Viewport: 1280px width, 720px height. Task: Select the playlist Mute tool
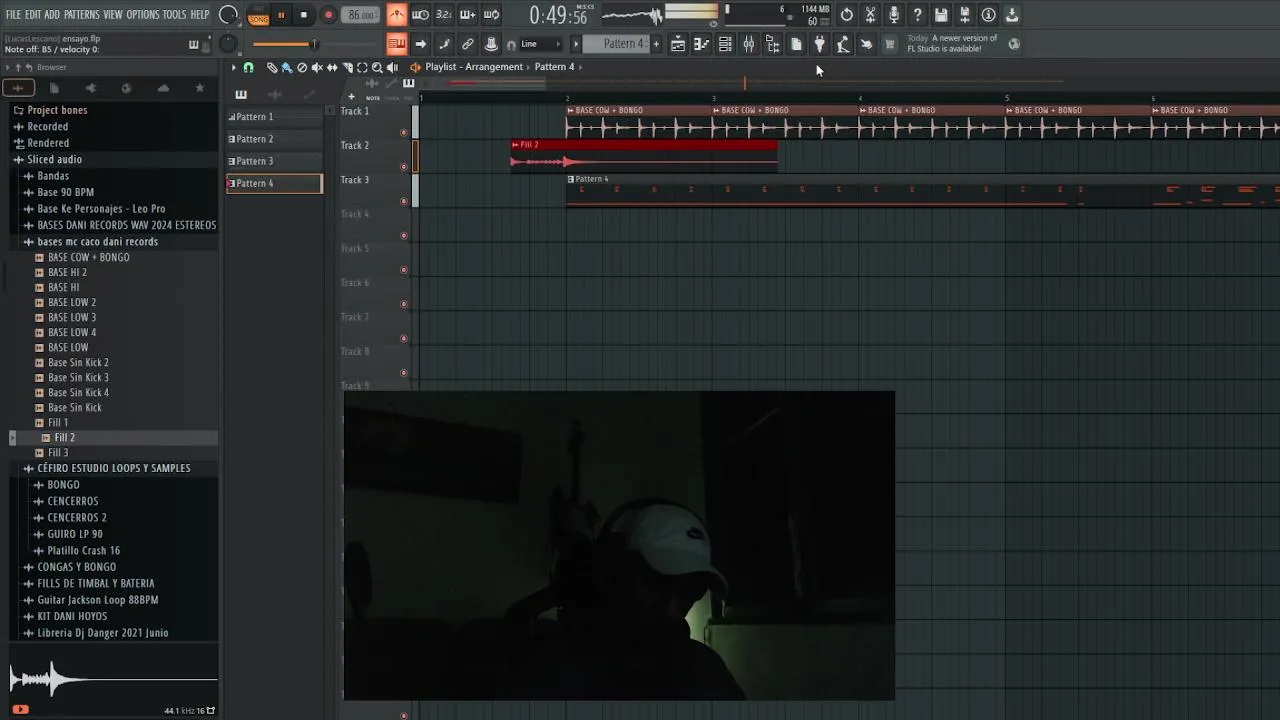pos(317,67)
